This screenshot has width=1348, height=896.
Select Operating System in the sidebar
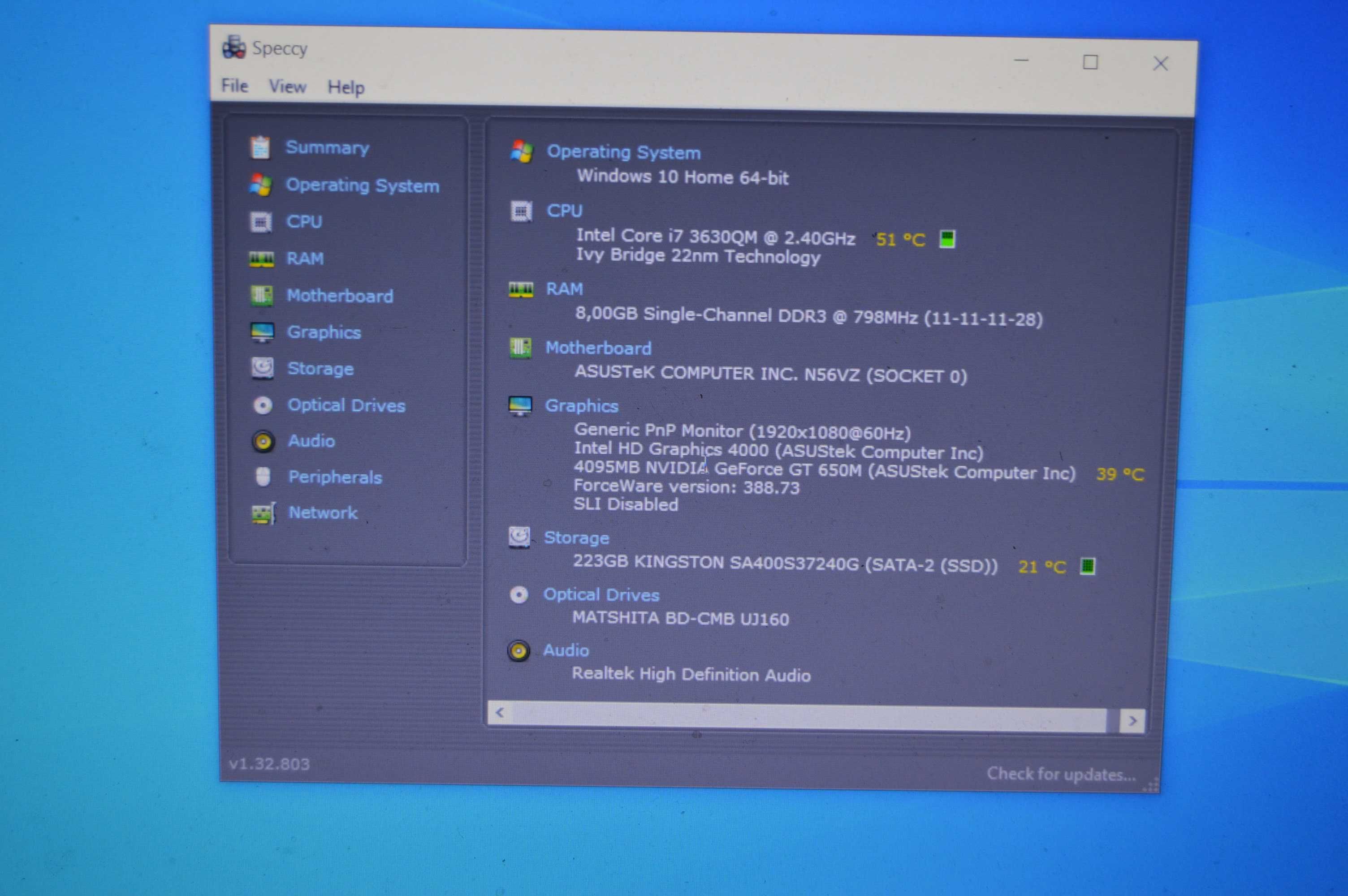[362, 186]
